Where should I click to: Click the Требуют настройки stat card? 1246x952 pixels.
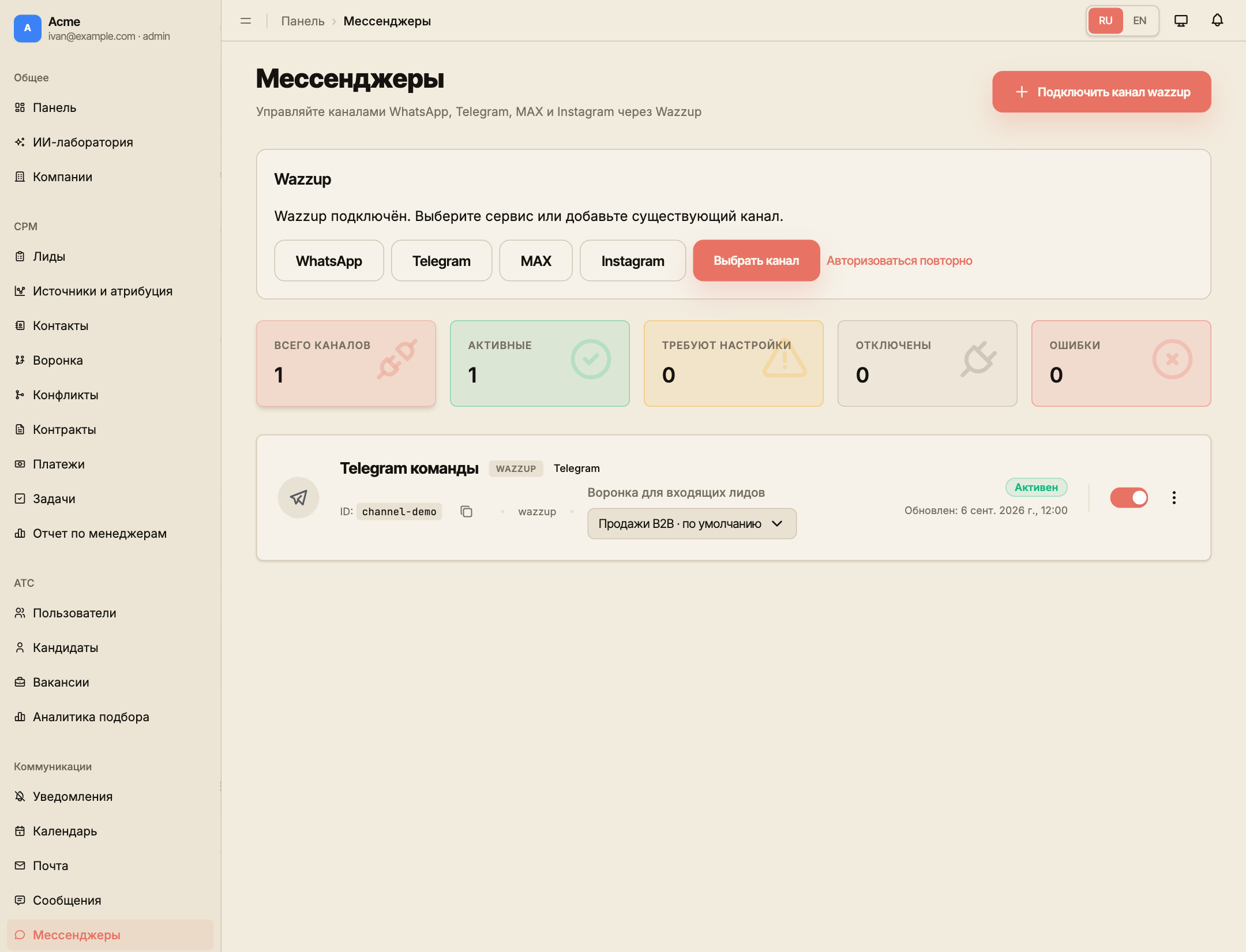tap(734, 363)
